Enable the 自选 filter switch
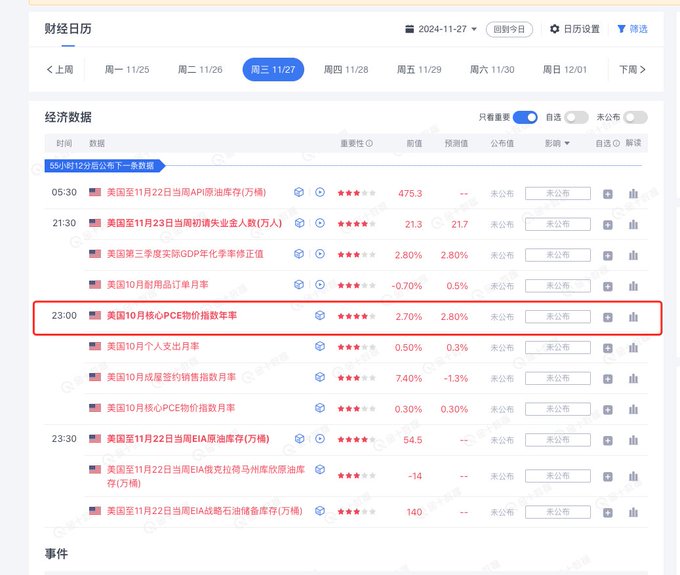The image size is (680, 575). (x=576, y=117)
